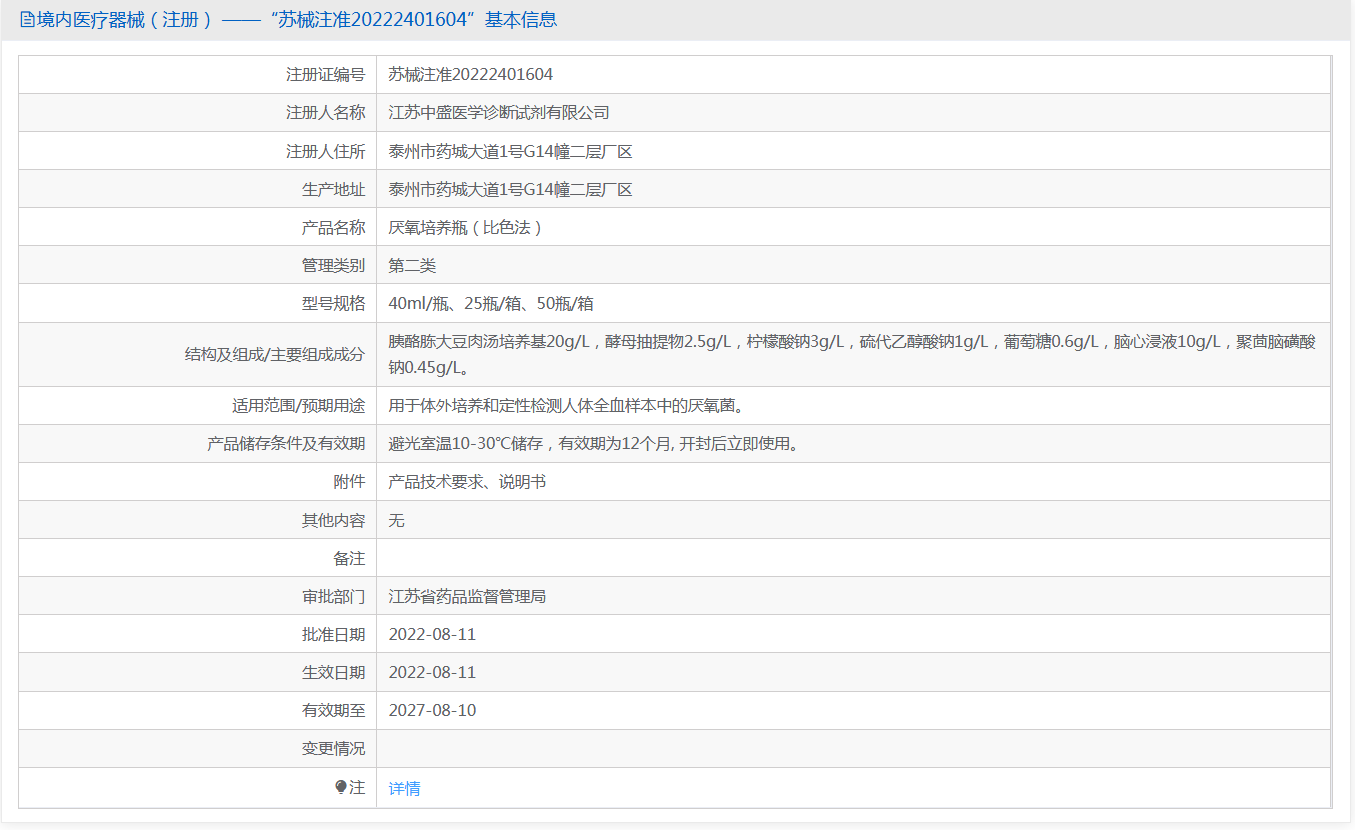Click the 其他内容 label

[x=334, y=520]
